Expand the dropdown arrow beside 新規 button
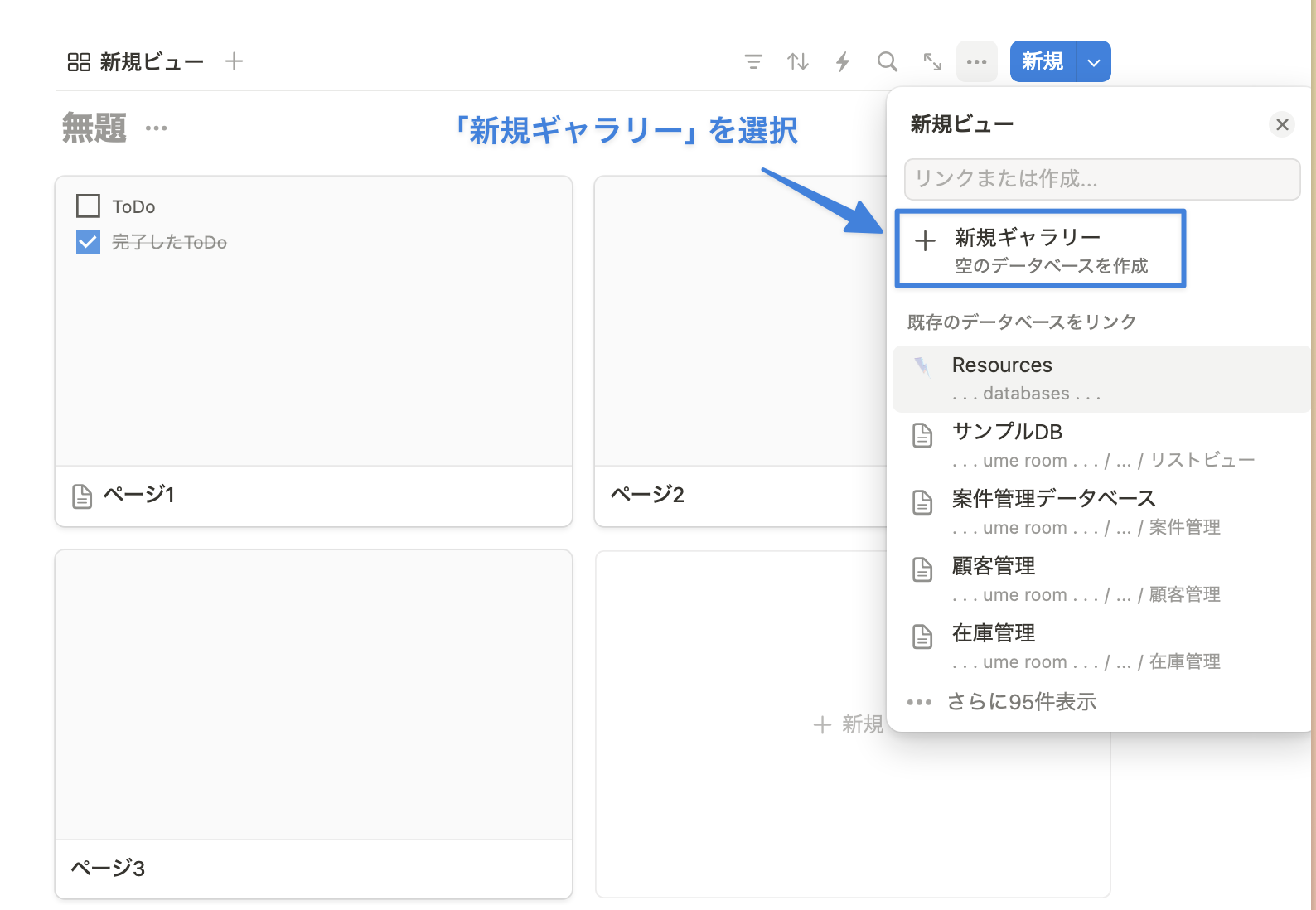 [1094, 62]
